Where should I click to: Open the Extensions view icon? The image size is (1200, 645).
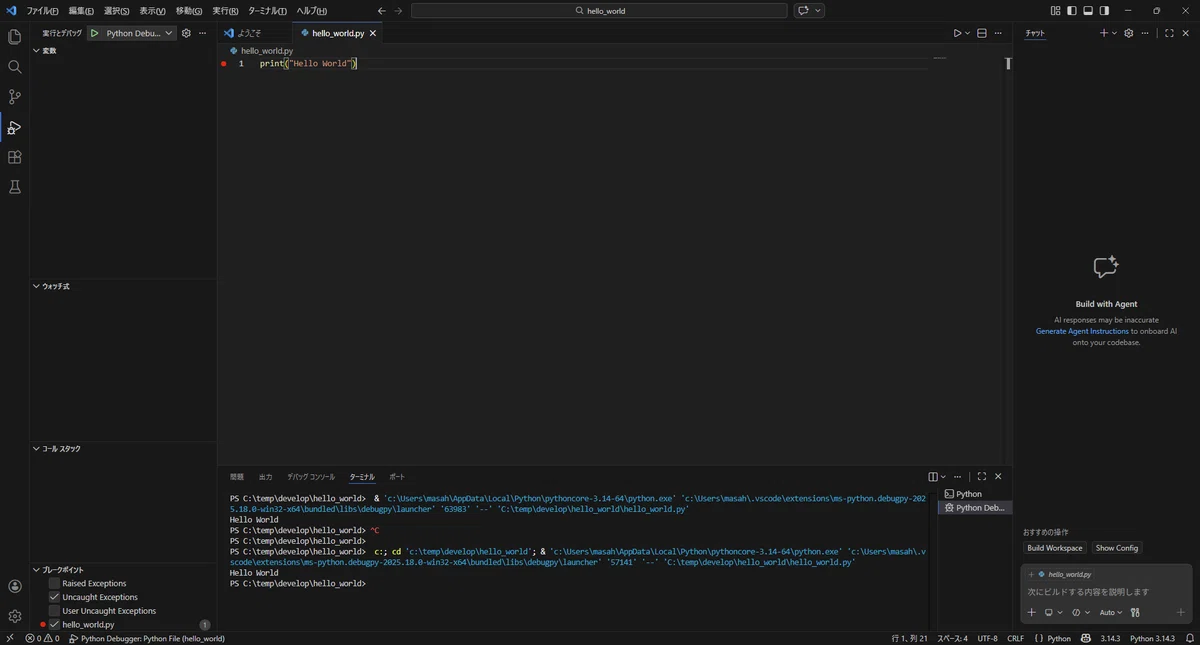14,157
